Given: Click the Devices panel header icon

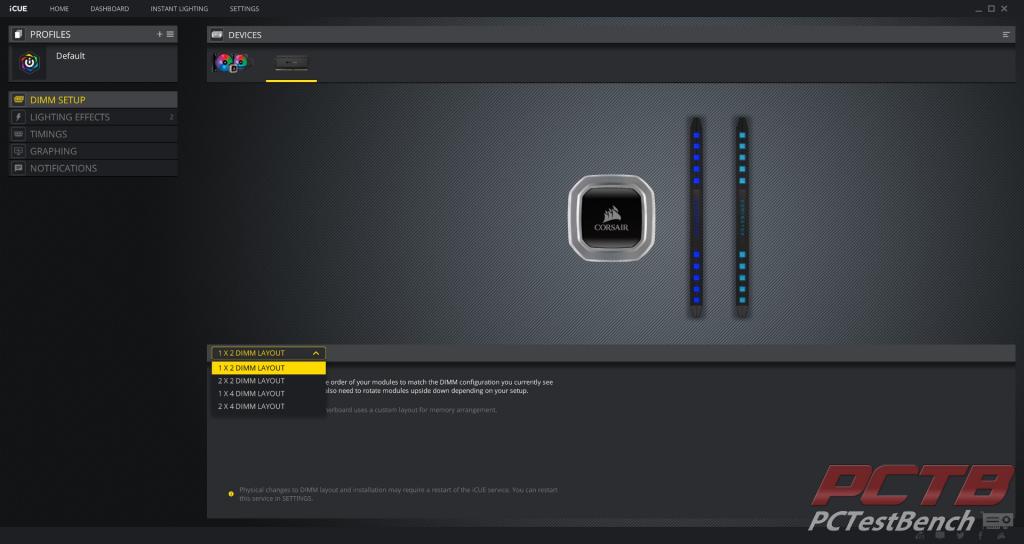Looking at the screenshot, I should pos(217,35).
